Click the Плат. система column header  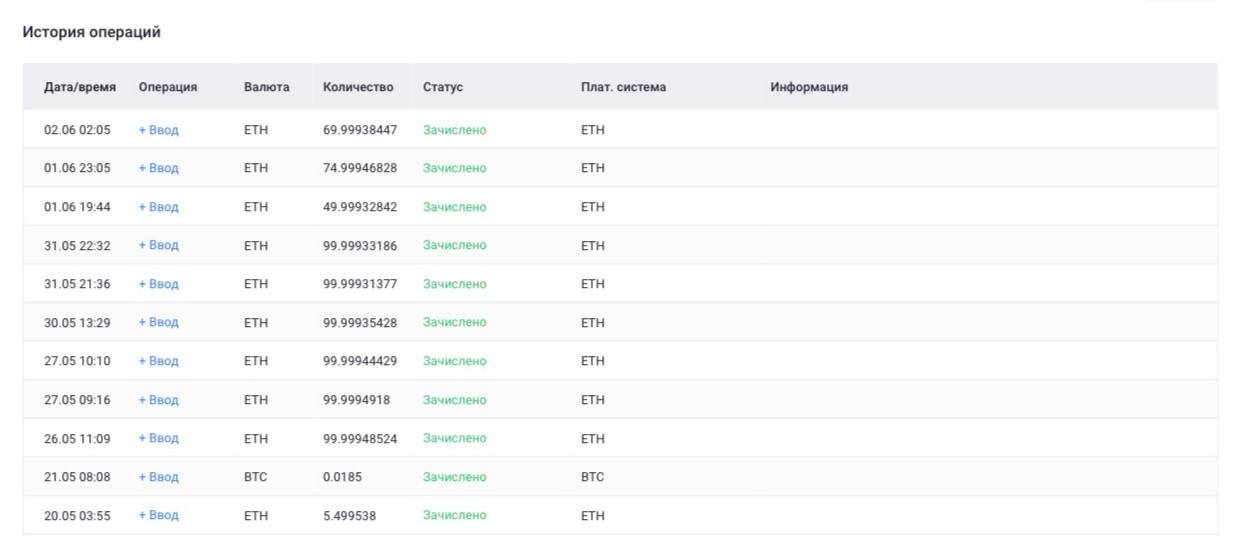click(x=623, y=87)
